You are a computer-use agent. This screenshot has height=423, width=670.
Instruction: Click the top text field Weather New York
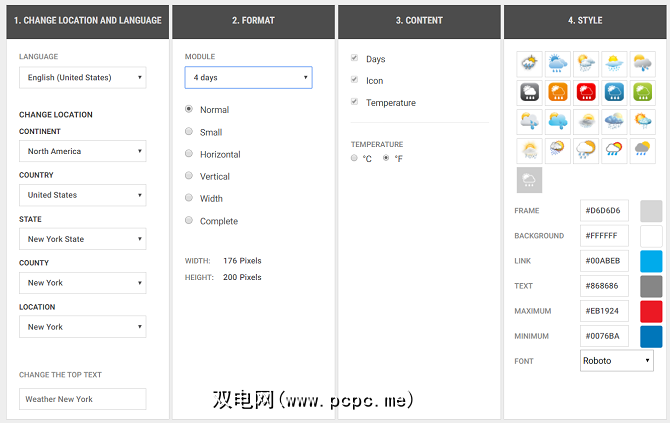82,399
